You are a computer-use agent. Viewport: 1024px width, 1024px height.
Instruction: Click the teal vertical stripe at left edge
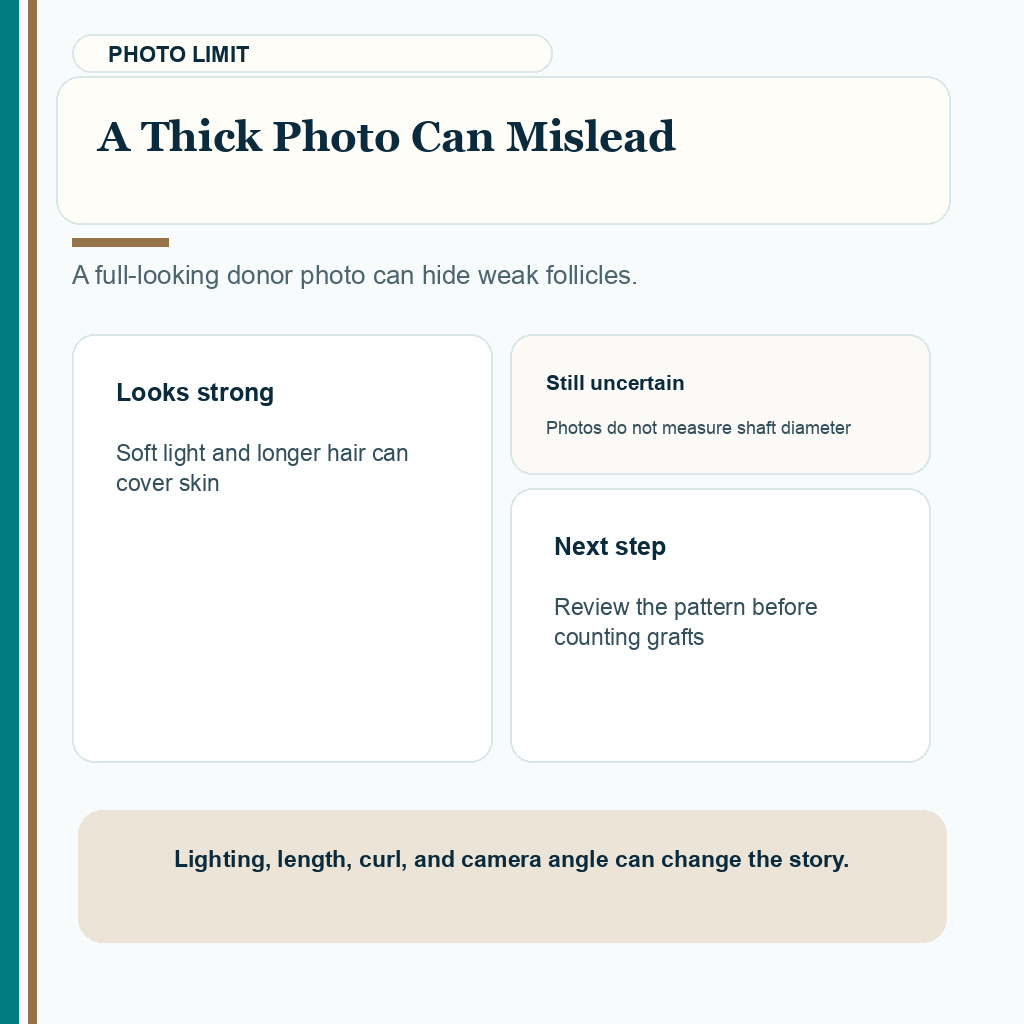(10, 512)
